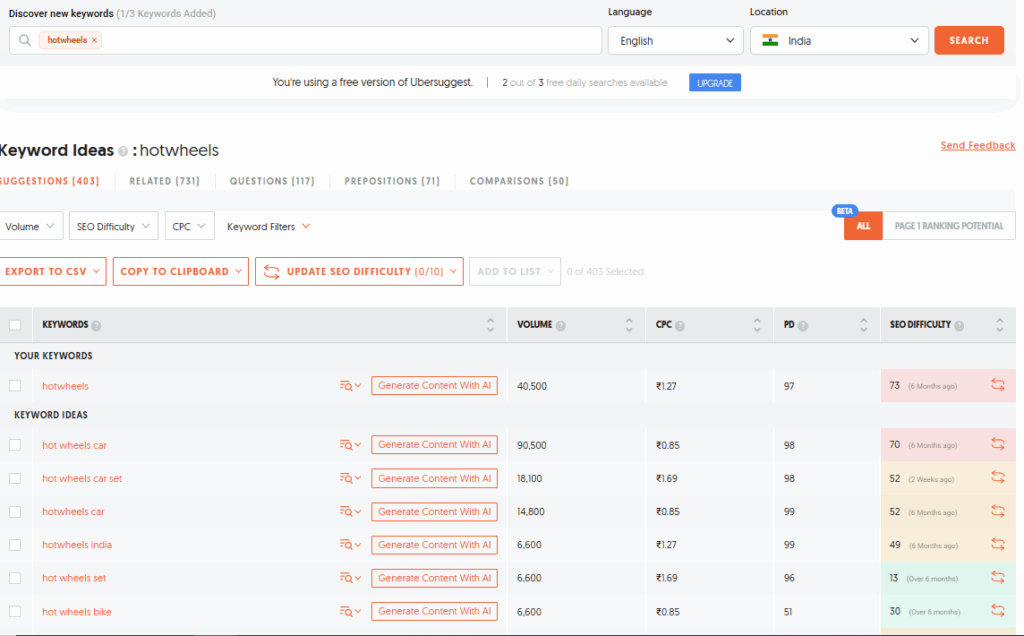Open the Send Feedback link
The height and width of the screenshot is (636, 1024).
point(978,145)
